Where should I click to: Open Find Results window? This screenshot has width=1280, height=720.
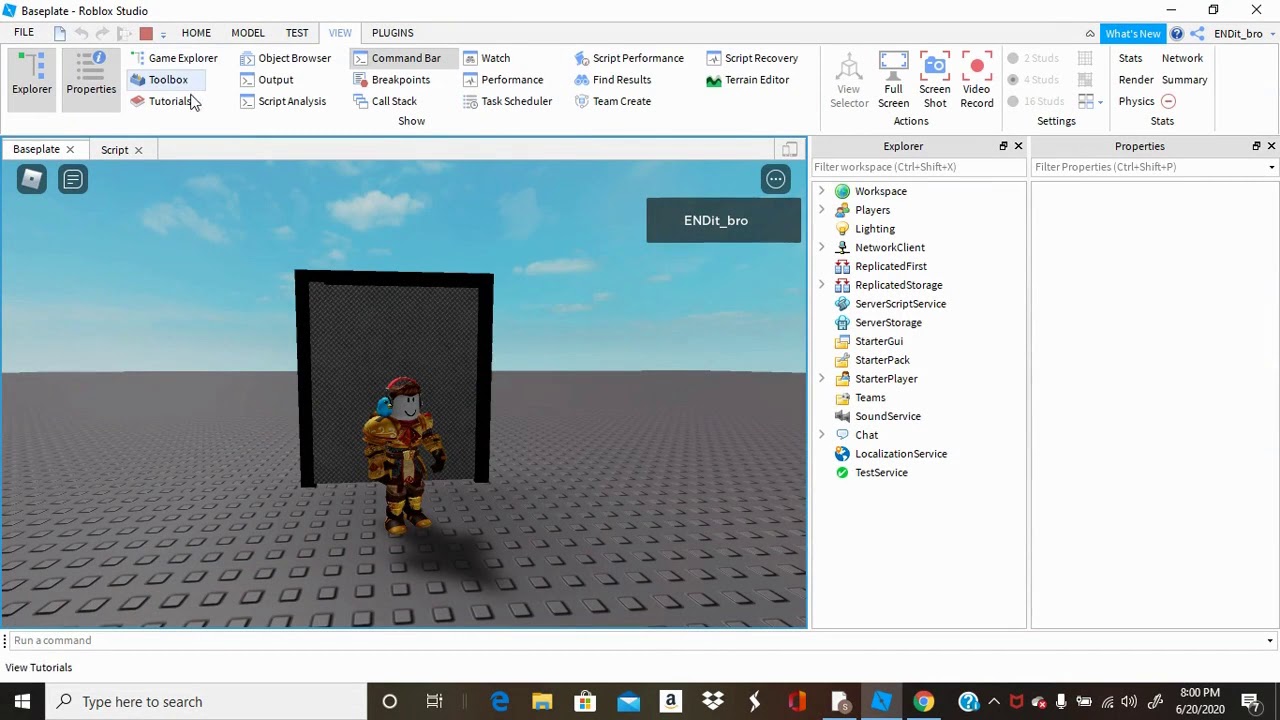tap(612, 80)
